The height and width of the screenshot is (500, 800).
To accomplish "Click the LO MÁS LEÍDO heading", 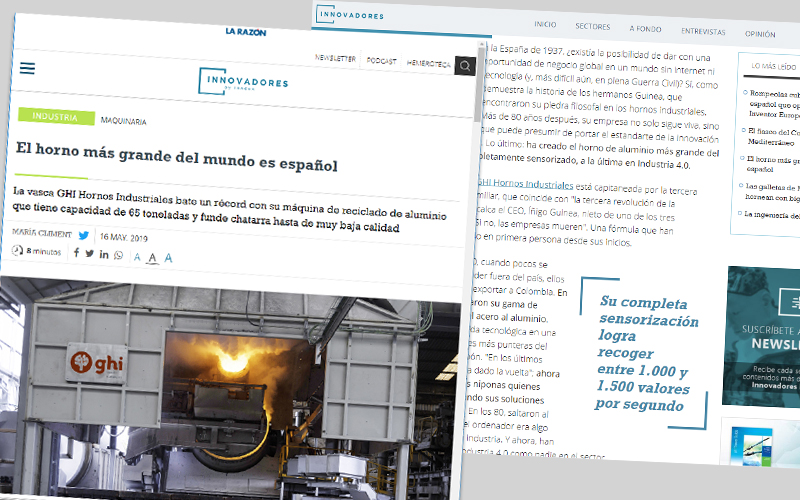I will (x=773, y=66).
